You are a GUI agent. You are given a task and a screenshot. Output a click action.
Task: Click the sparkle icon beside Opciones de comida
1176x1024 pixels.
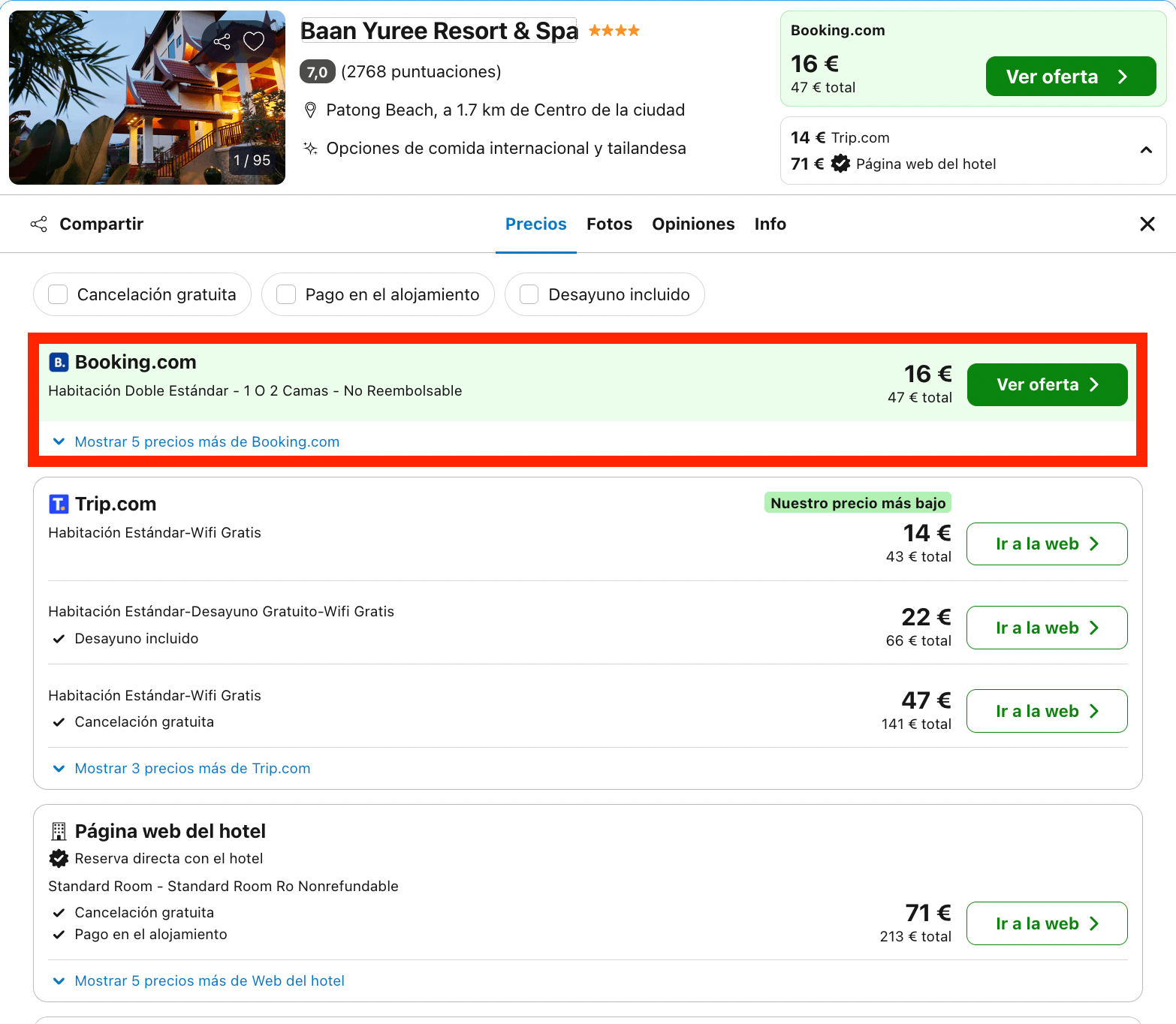point(310,148)
